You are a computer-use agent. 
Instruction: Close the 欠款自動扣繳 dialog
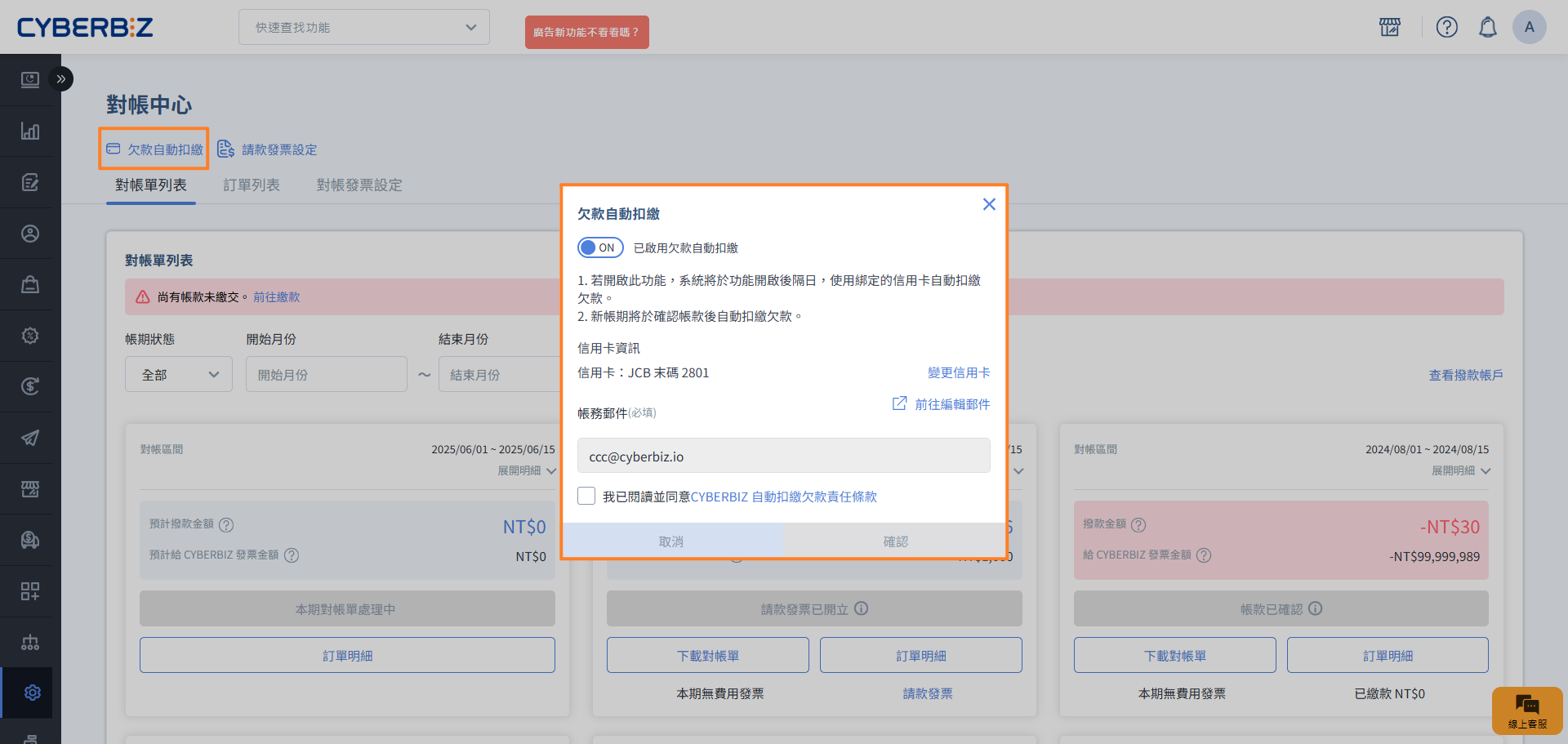point(989,204)
